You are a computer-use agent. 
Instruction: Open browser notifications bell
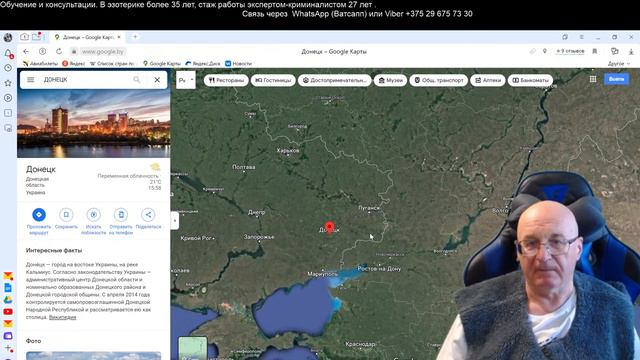[8, 53]
